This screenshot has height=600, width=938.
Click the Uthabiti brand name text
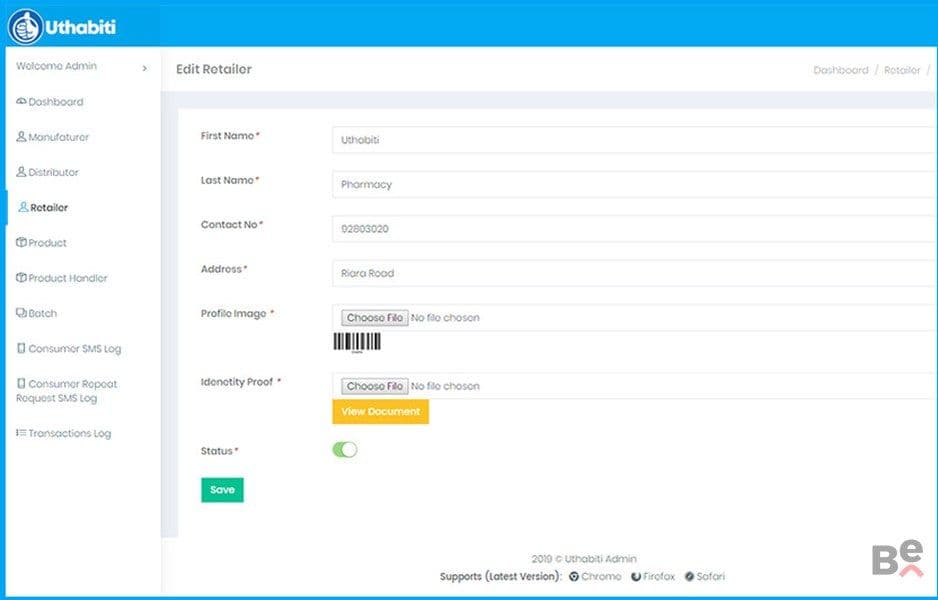pos(80,27)
